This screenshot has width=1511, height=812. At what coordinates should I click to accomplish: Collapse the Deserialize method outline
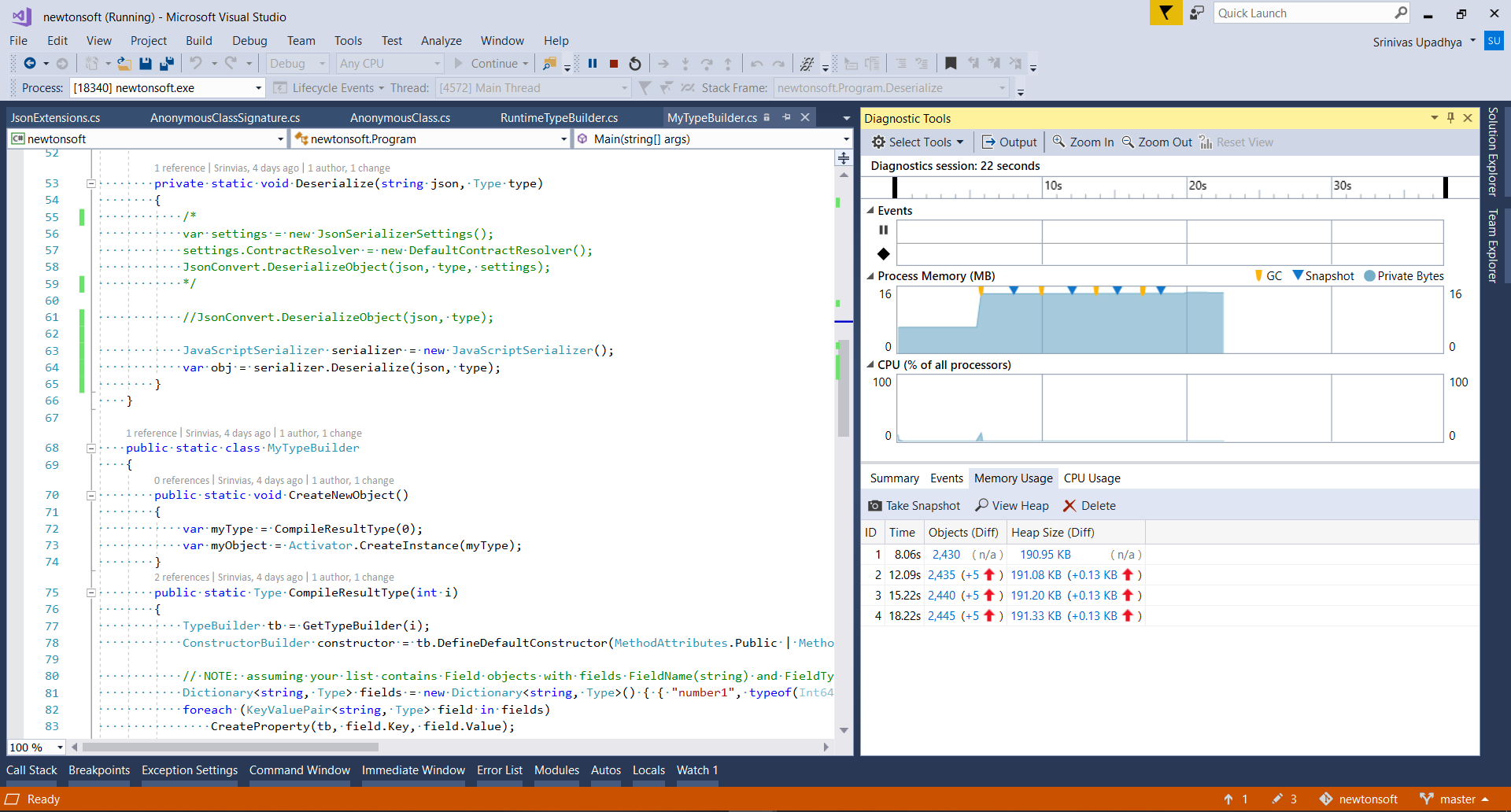point(91,183)
